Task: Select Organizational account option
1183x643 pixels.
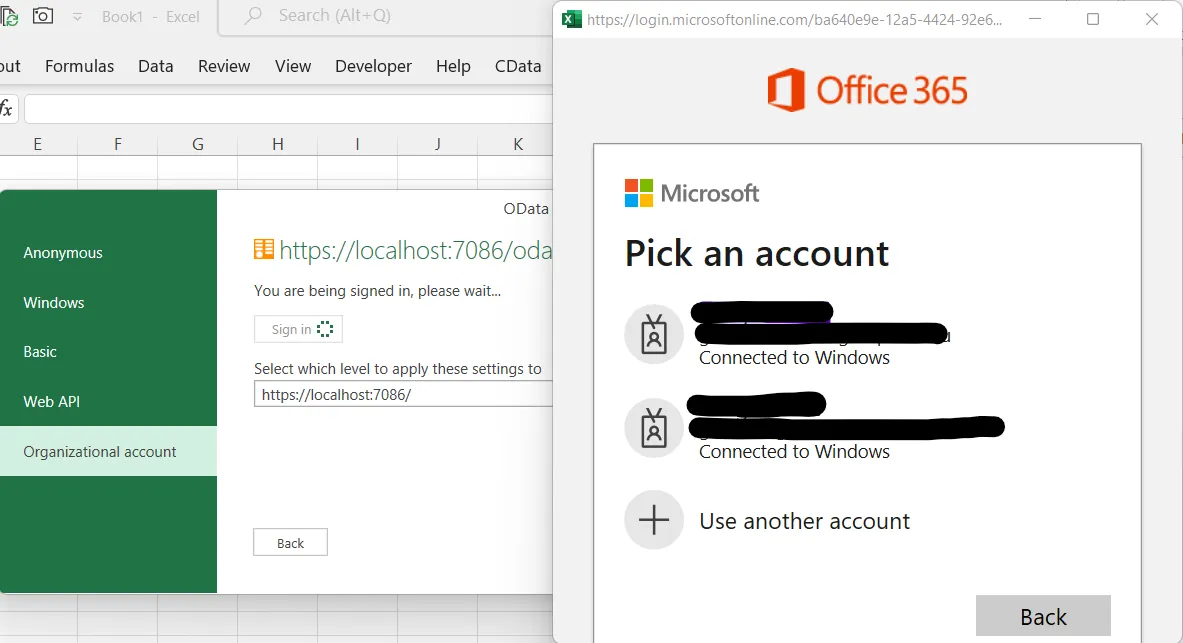Action: tap(108, 451)
